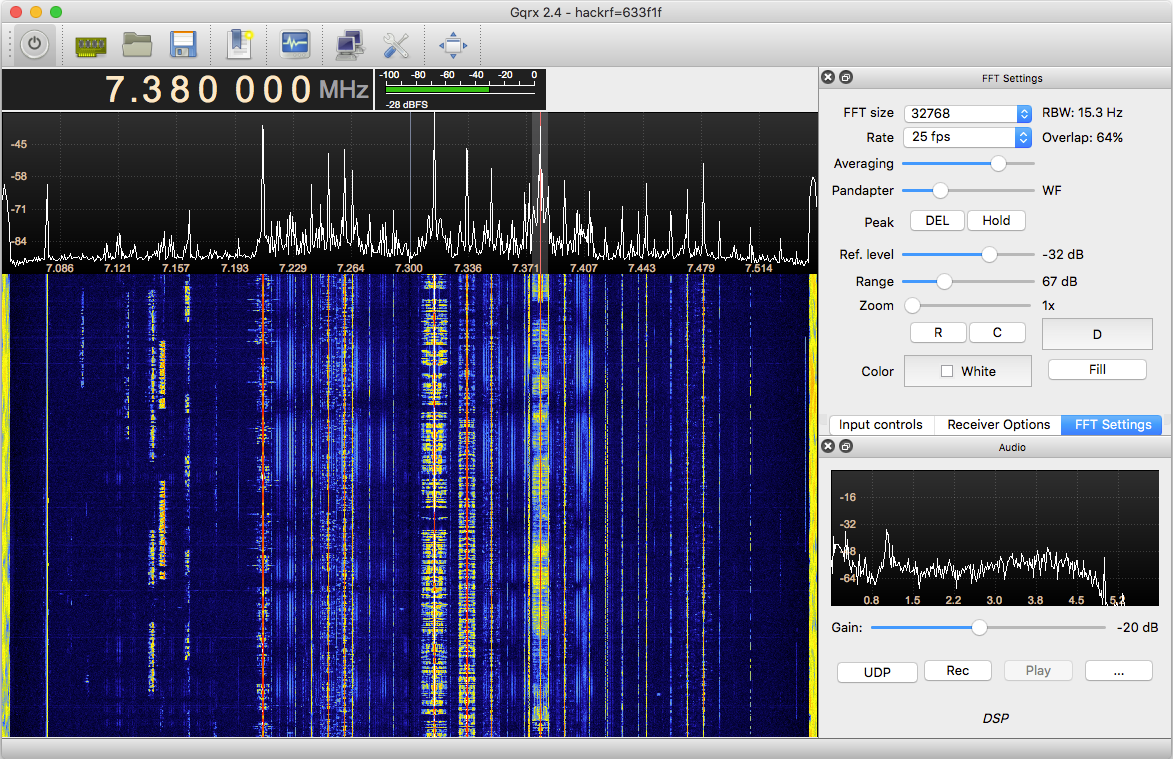Image resolution: width=1173 pixels, height=759 pixels.
Task: Toggle full screen with the arrows icon
Action: 453,44
